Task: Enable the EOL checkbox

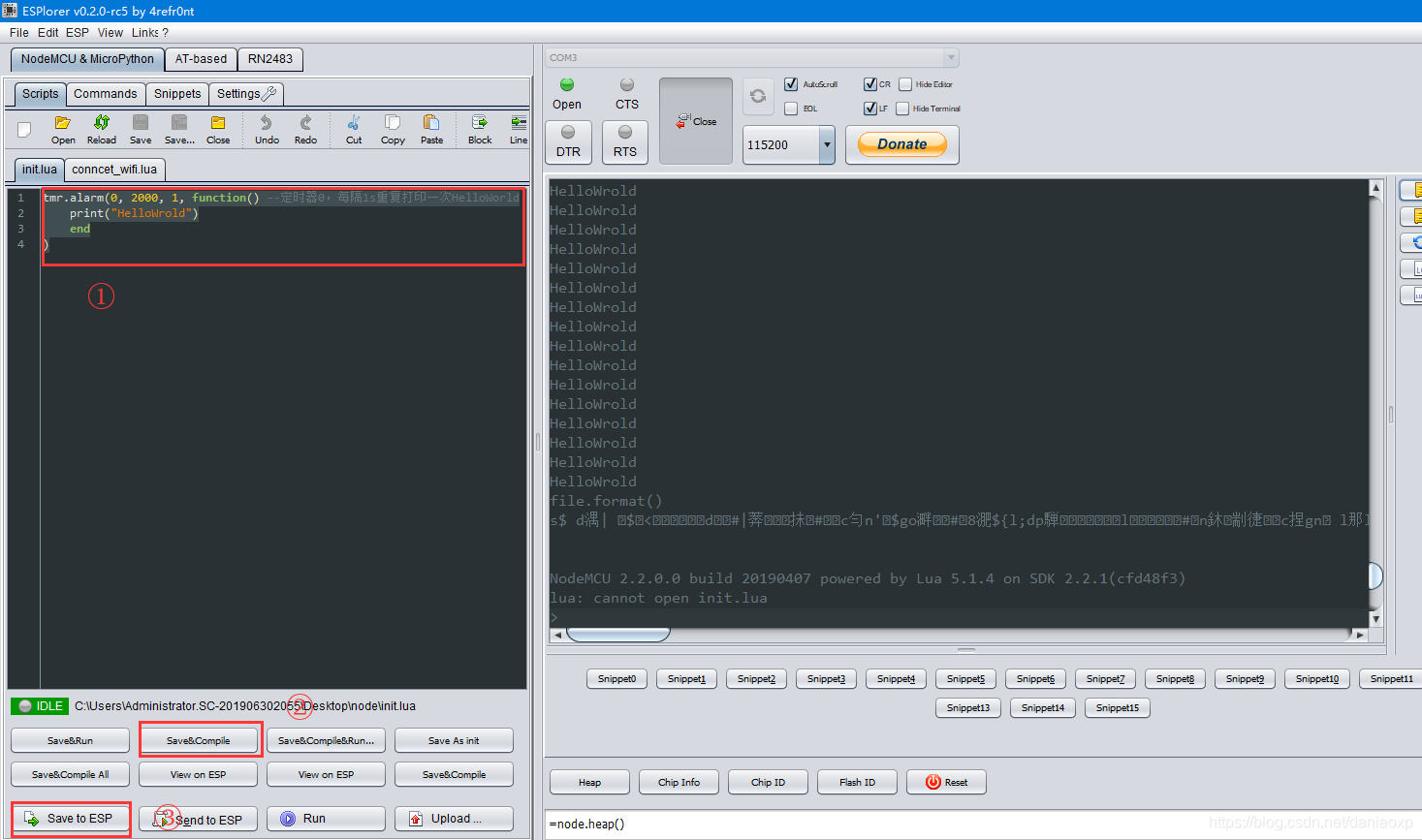Action: [x=790, y=109]
